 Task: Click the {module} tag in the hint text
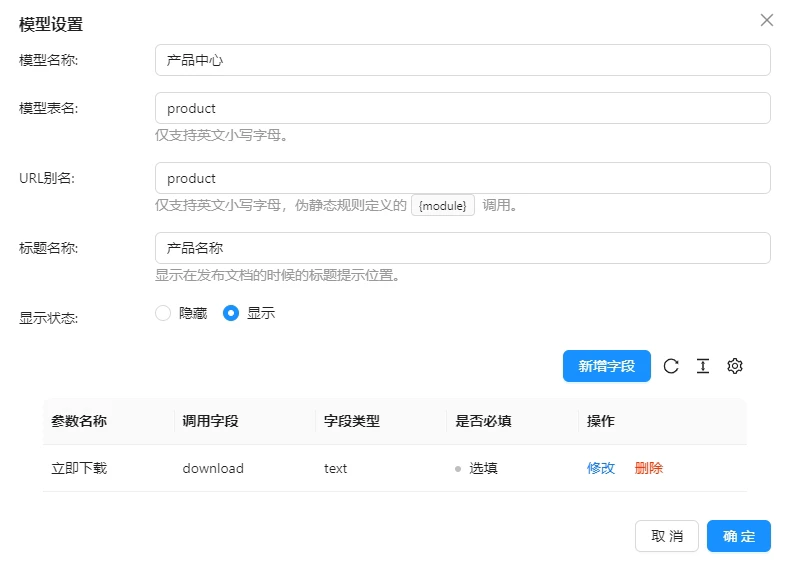(443, 206)
